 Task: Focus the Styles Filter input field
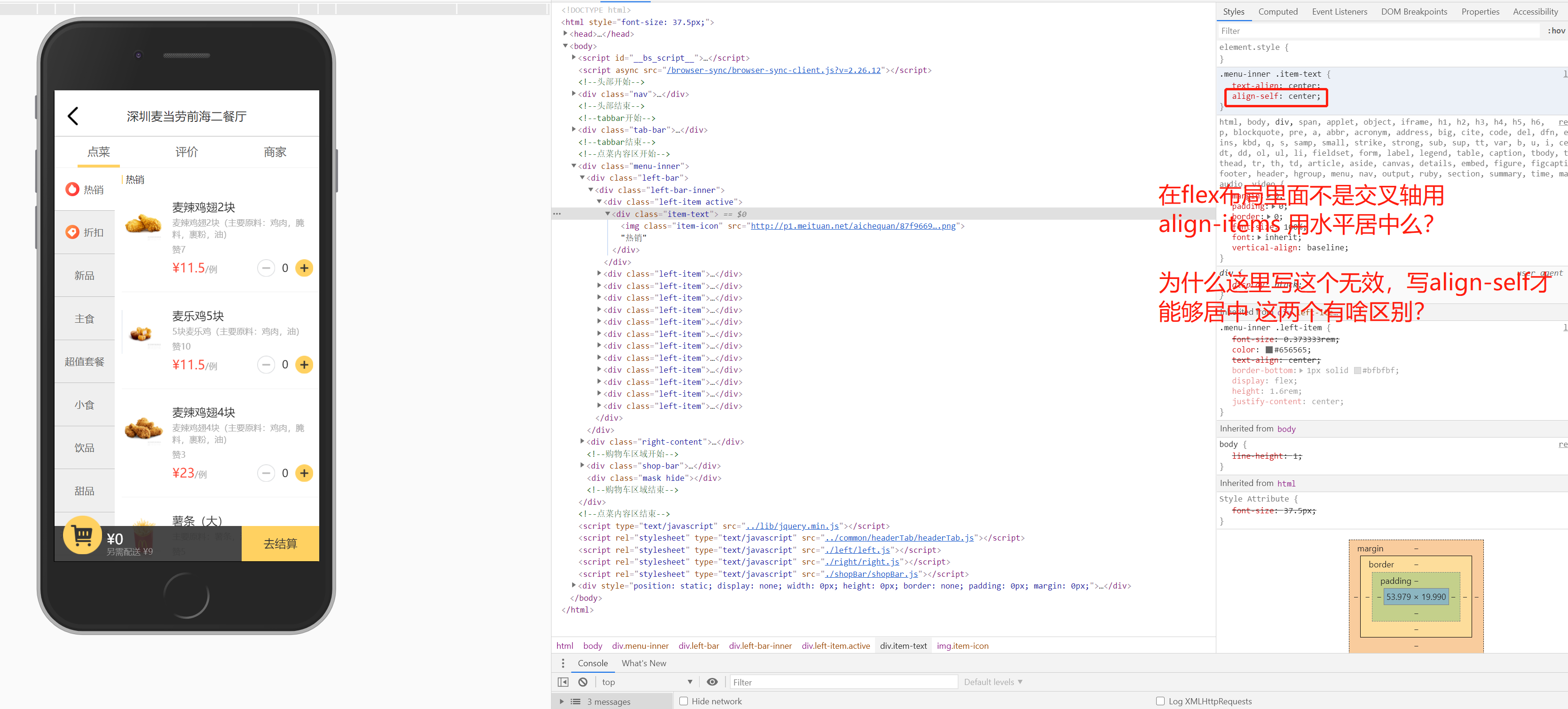coord(1379,31)
